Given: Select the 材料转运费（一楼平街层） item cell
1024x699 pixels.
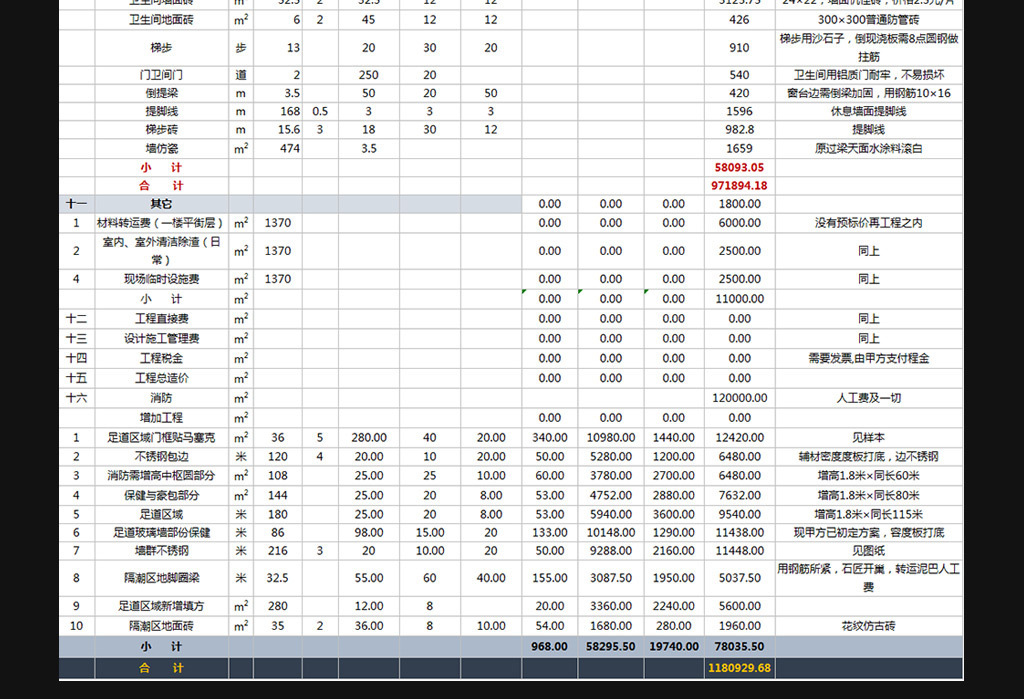Looking at the screenshot, I should [x=161, y=223].
